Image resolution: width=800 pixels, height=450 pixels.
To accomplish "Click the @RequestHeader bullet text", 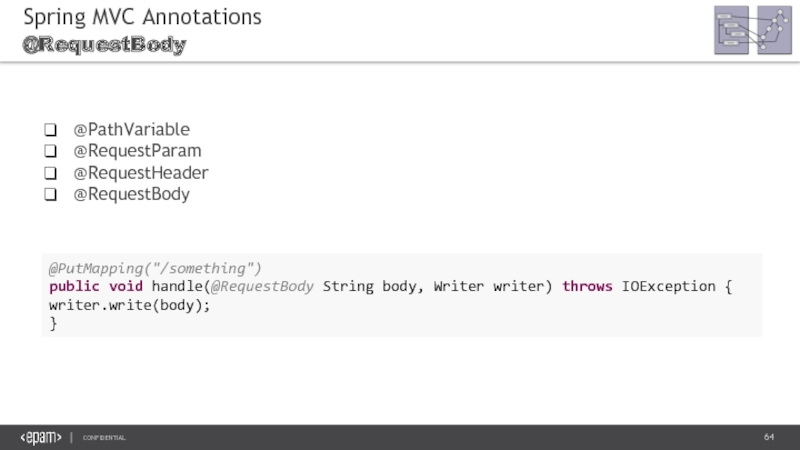I will 141,173.
